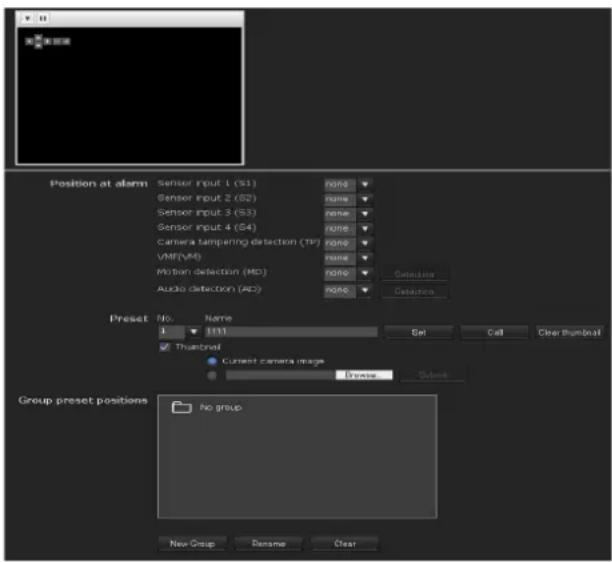Click the Preset section label
The height and width of the screenshot is (562, 612).
(x=129, y=318)
